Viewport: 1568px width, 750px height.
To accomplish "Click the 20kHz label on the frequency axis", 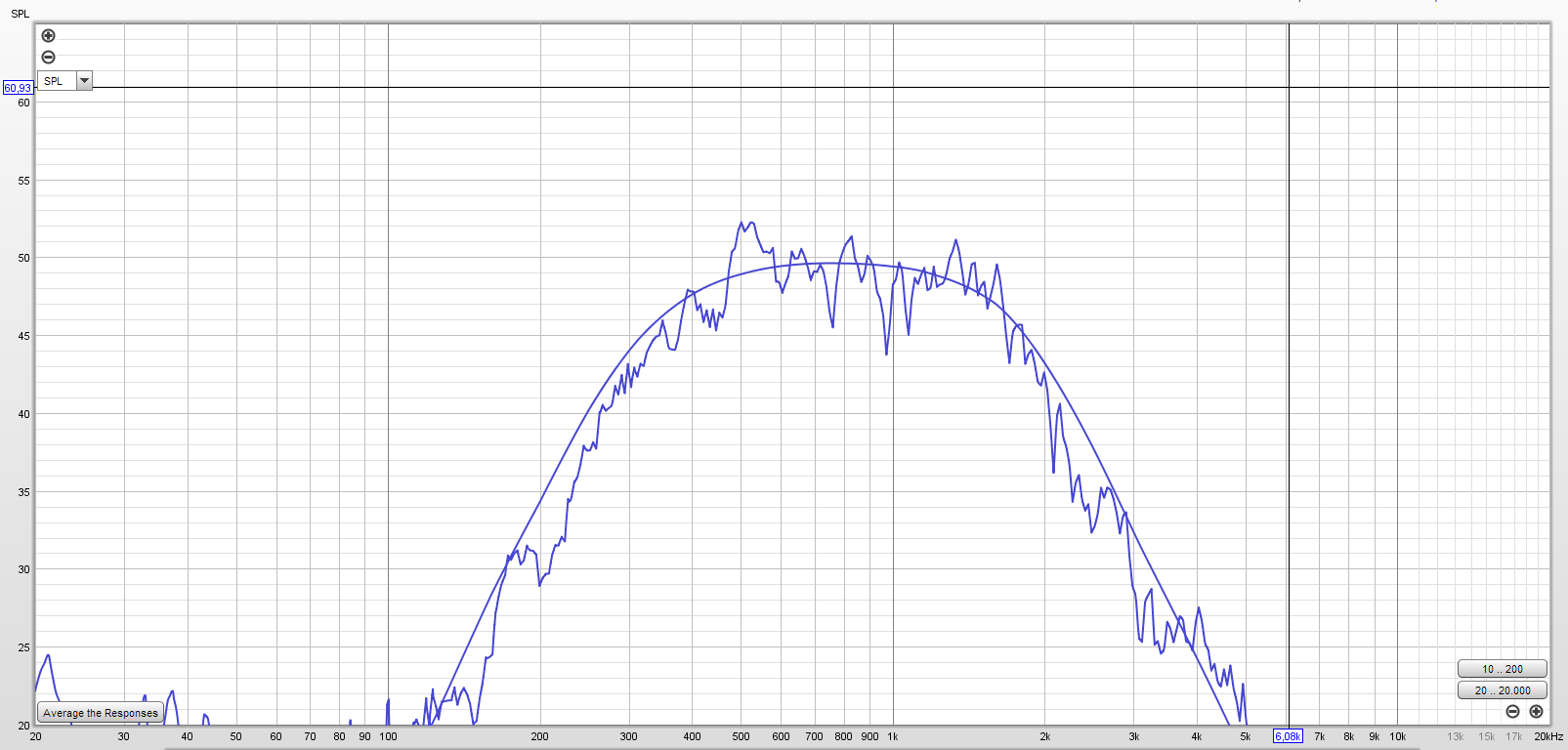I will [x=1548, y=736].
